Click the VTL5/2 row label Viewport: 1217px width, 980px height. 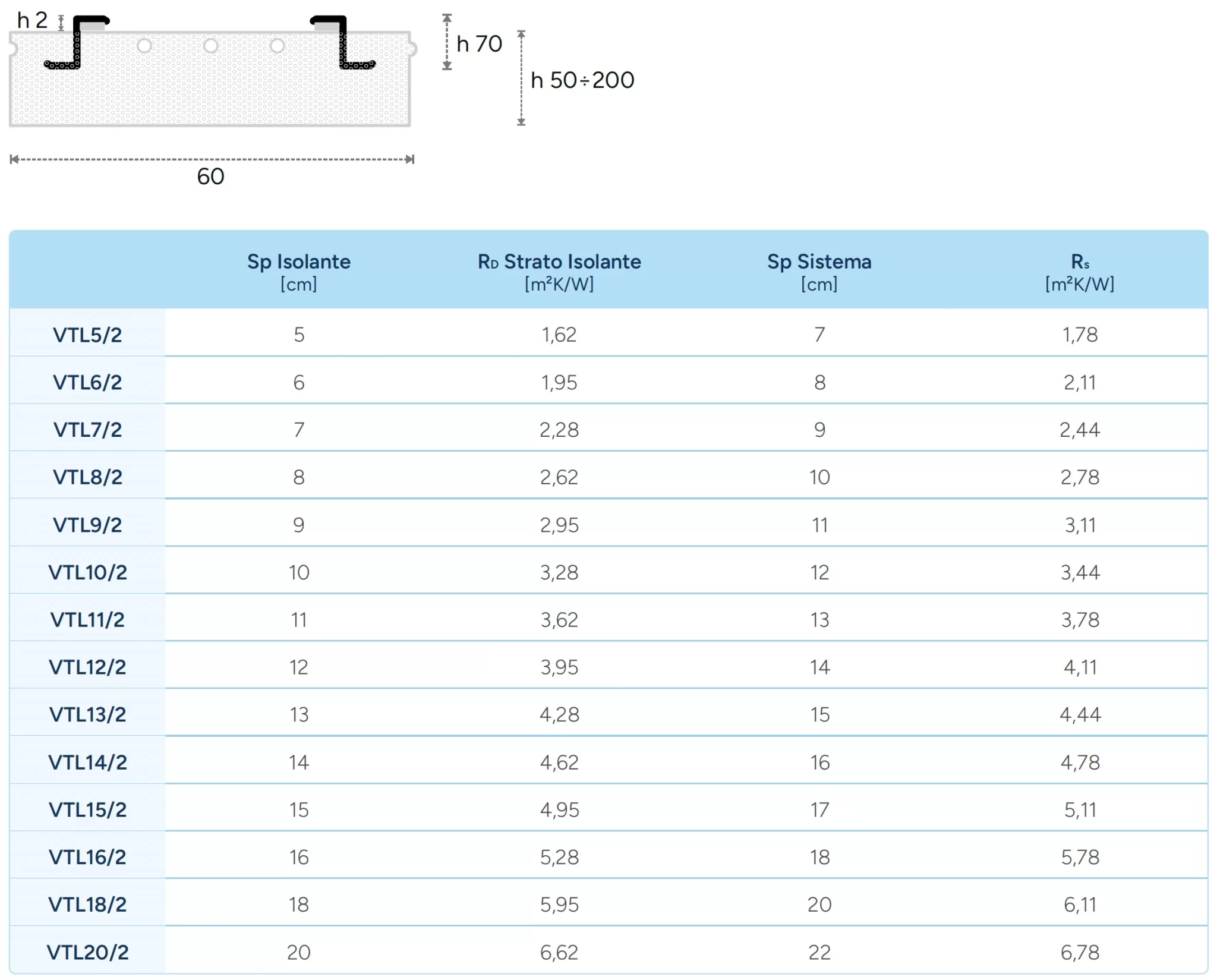coord(87,335)
